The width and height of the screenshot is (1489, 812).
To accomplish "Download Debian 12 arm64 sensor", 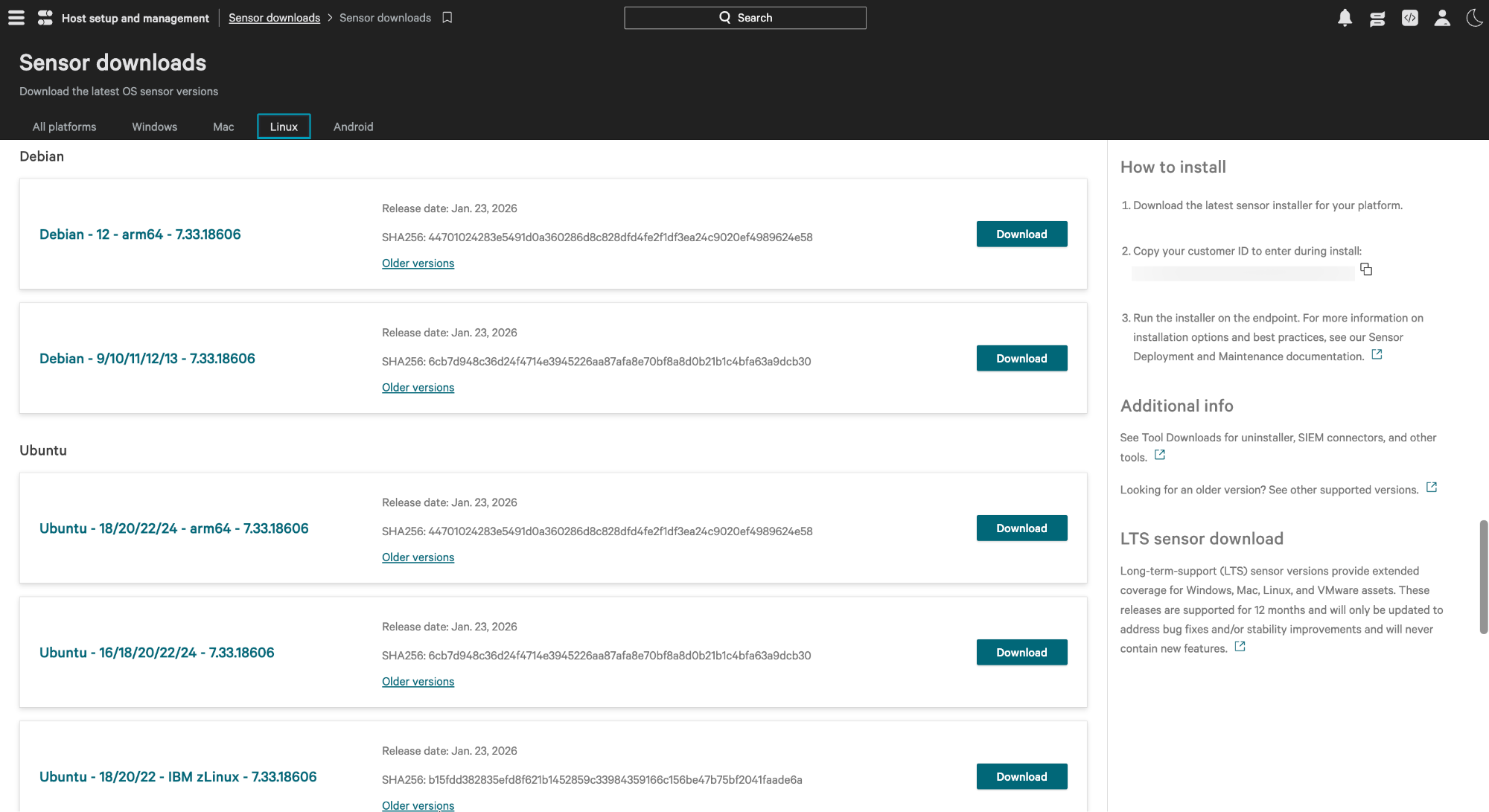I will coord(1021,234).
